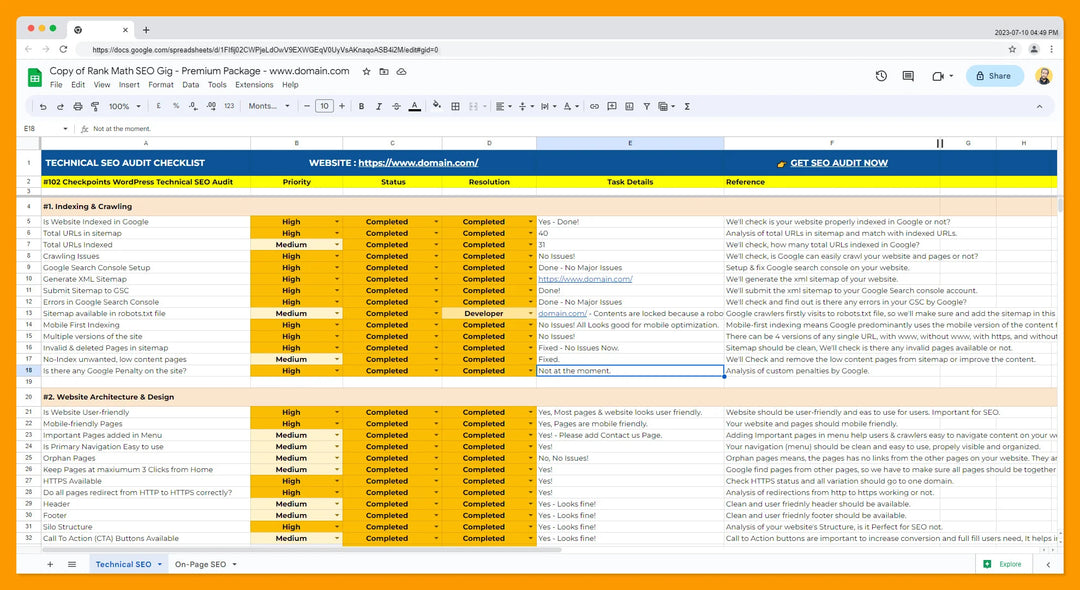Insert a comment from the toolbar
The image size is (1080, 590).
613,106
